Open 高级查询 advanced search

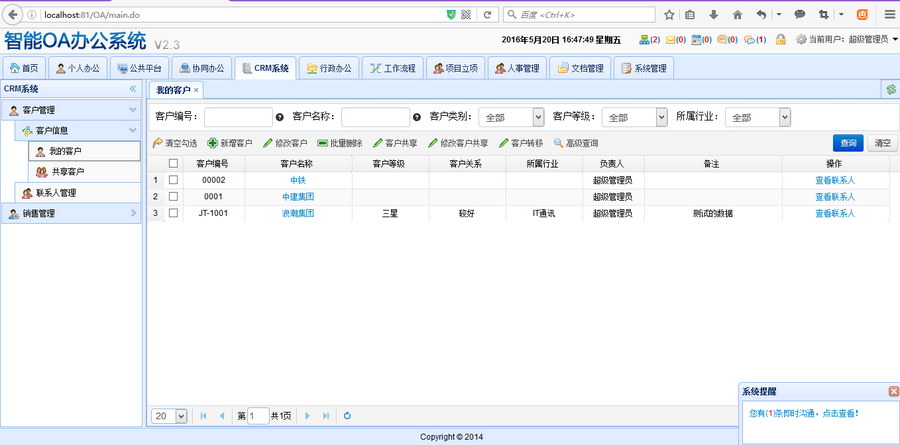pos(576,143)
